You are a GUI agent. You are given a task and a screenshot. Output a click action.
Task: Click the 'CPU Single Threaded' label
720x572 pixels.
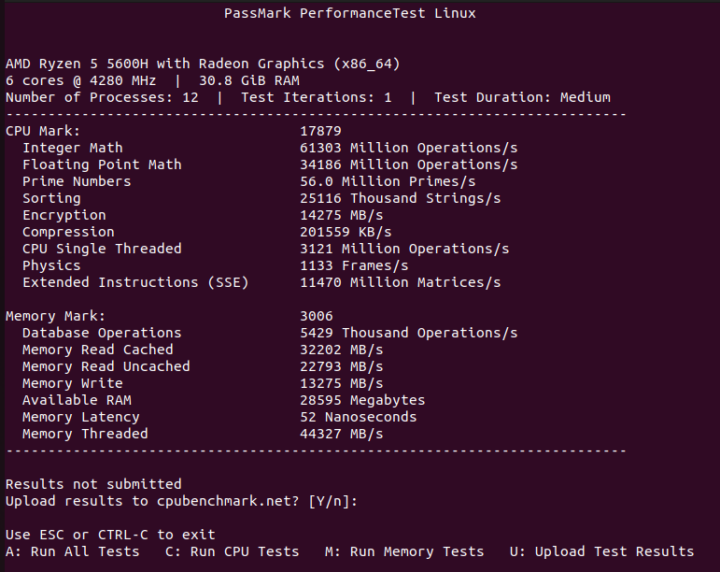102,249
